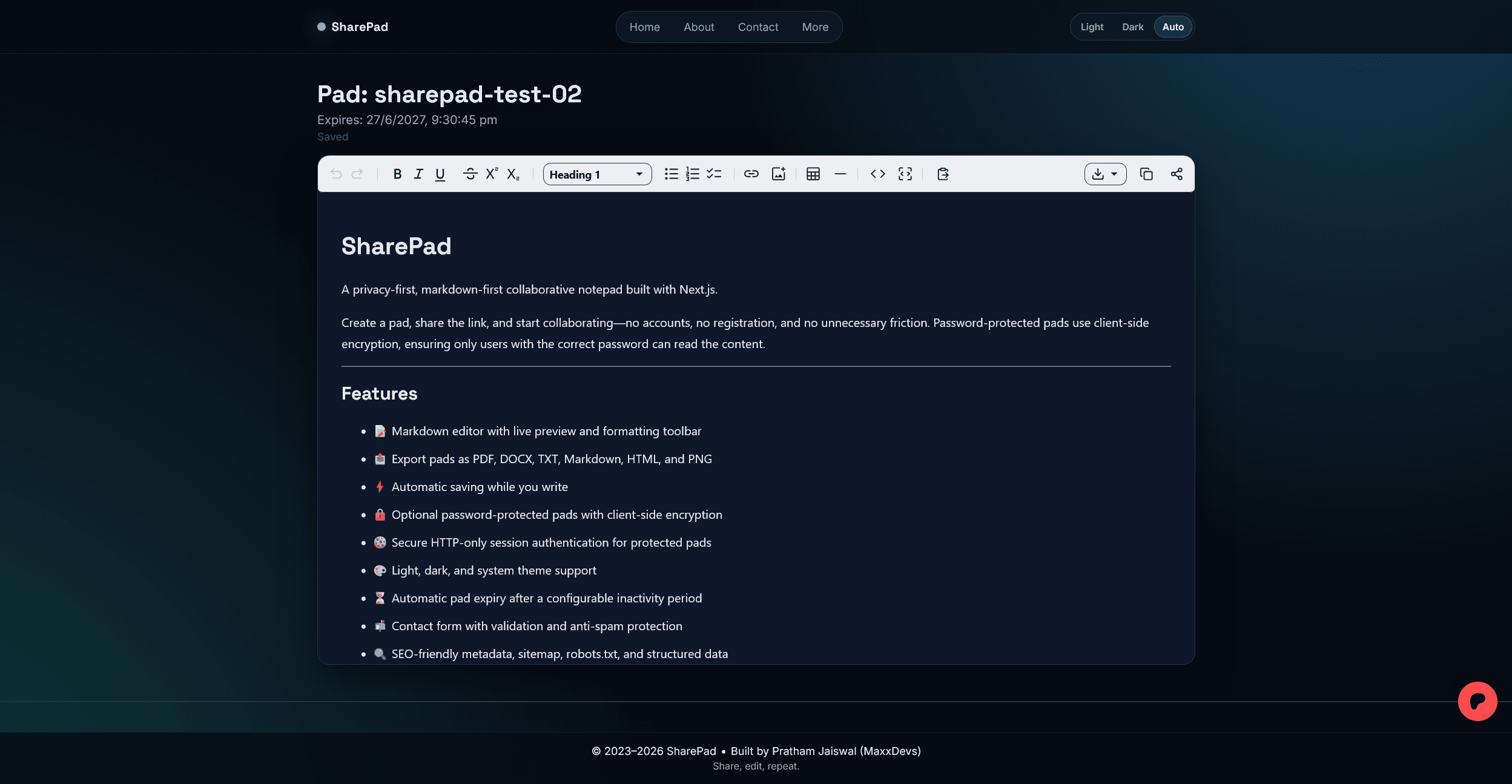Open the Contact page

(x=758, y=27)
